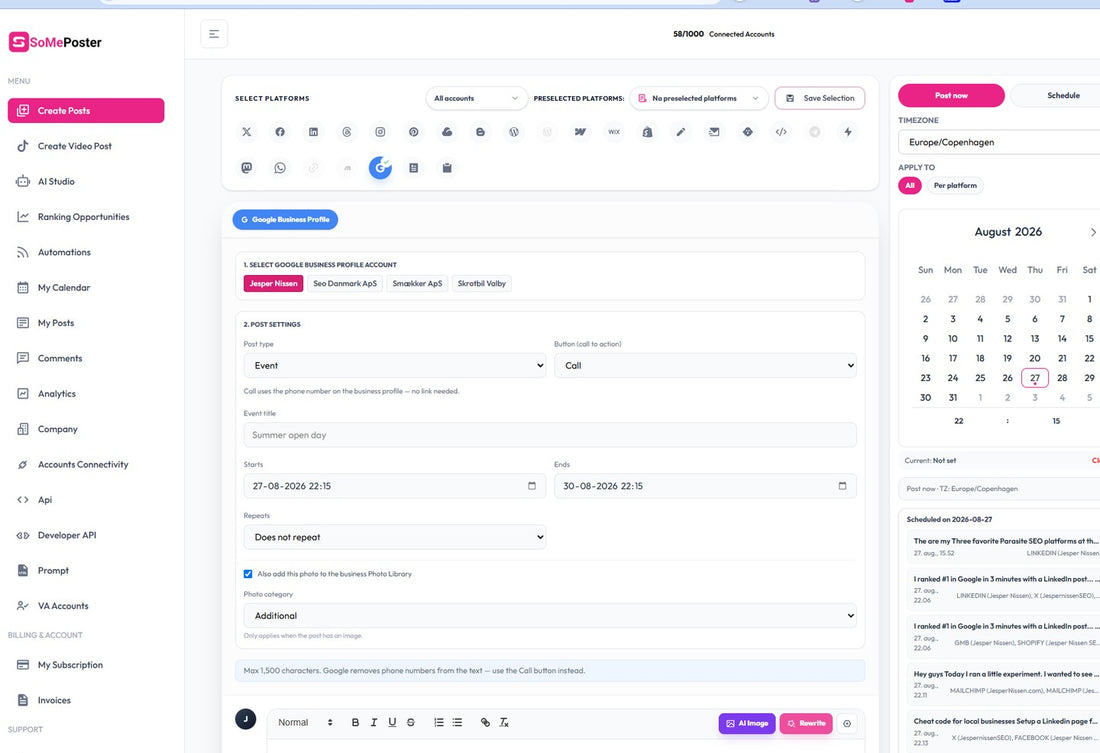Select the Shopify platform icon
This screenshot has height=753, width=1100.
648,132
